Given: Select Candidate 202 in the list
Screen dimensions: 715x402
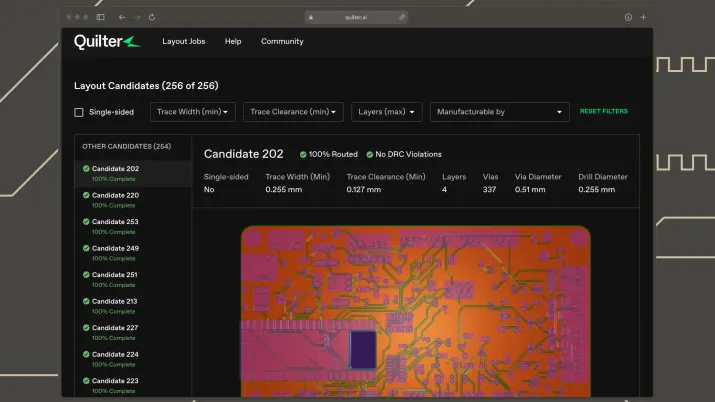Looking at the screenshot, I should pyautogui.click(x=133, y=173).
